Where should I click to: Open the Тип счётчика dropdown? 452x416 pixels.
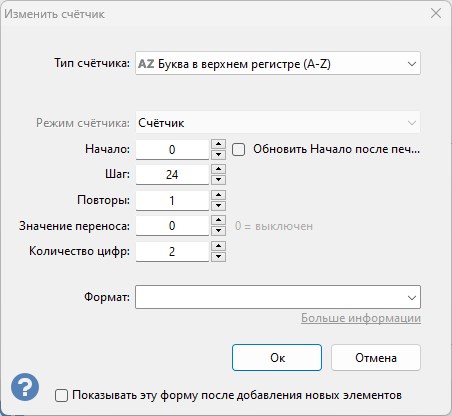[278, 63]
